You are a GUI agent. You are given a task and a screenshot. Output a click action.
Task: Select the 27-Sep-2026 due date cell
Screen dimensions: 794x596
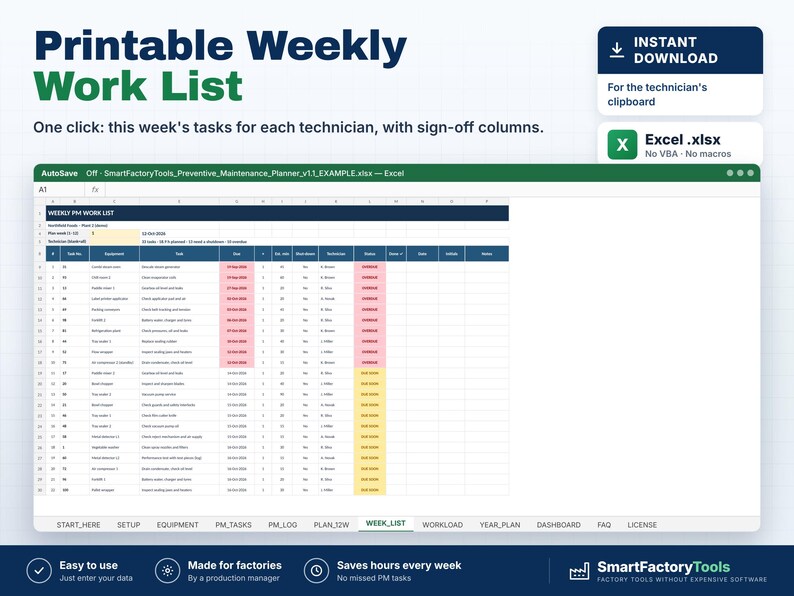(x=236, y=288)
